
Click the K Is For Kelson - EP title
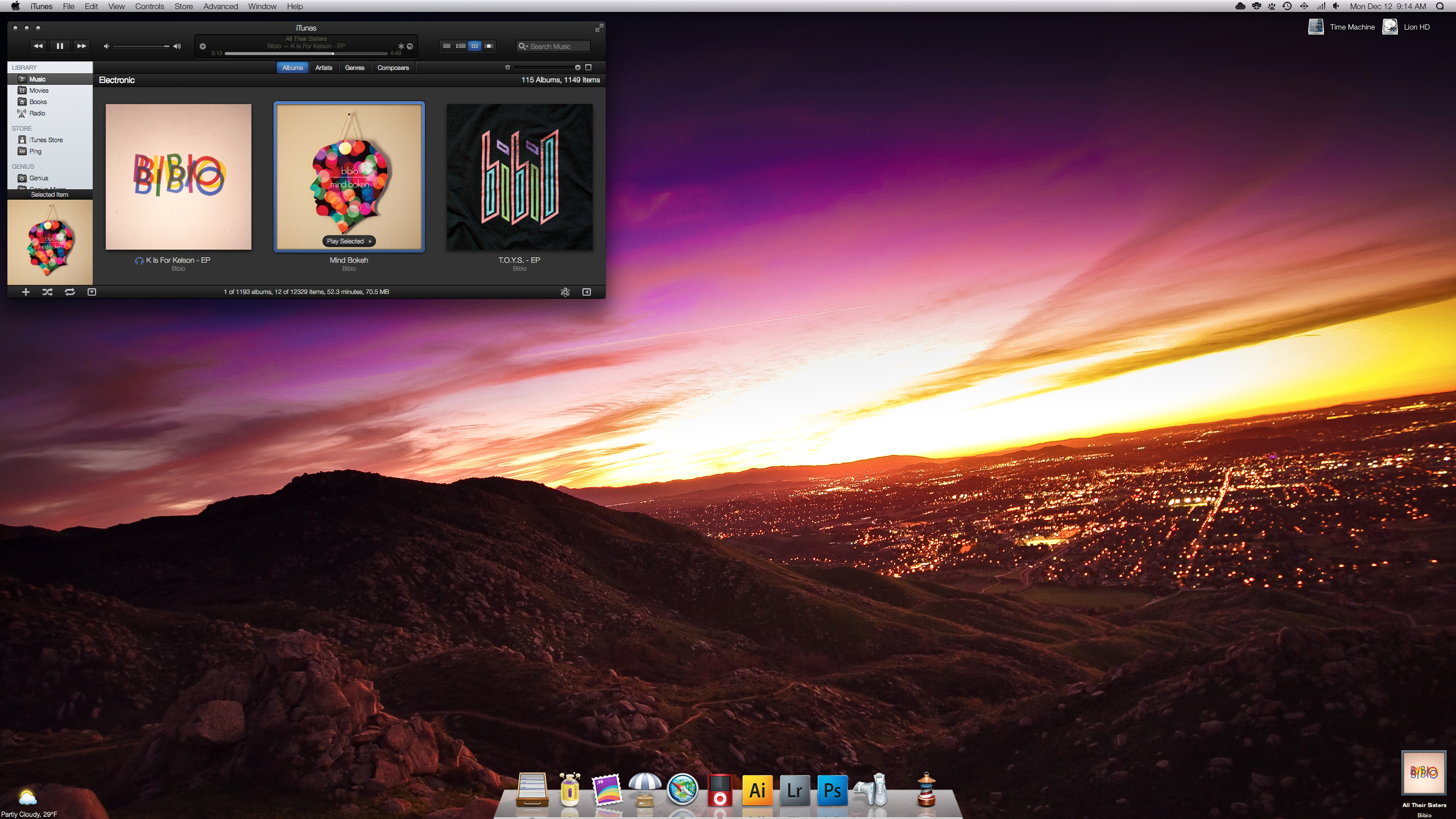(x=178, y=260)
